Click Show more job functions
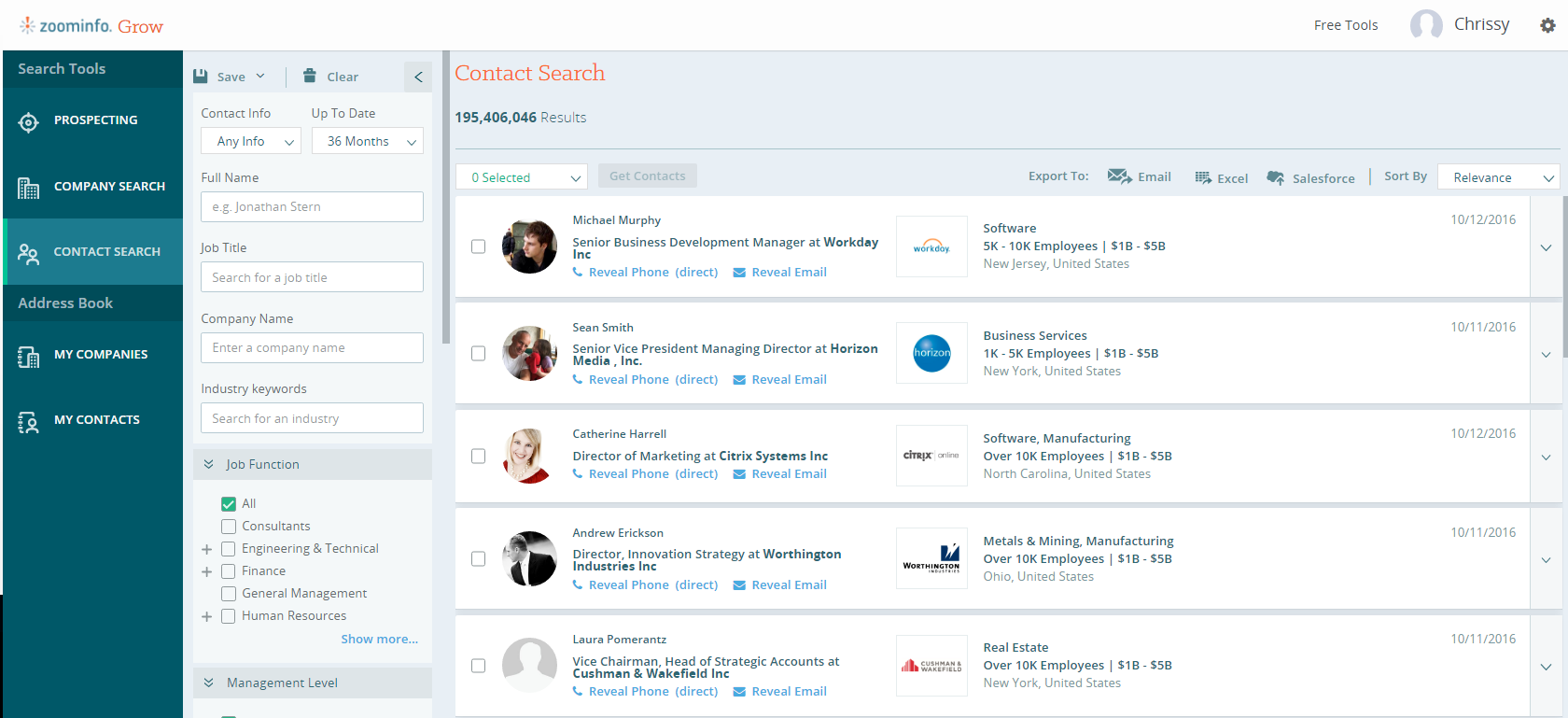The width and height of the screenshot is (1568, 718). tap(379, 640)
